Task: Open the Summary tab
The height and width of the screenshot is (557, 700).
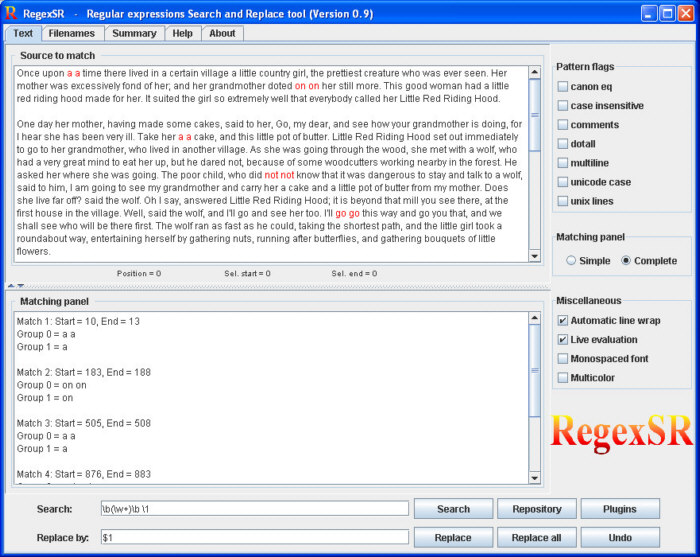Action: click(133, 33)
